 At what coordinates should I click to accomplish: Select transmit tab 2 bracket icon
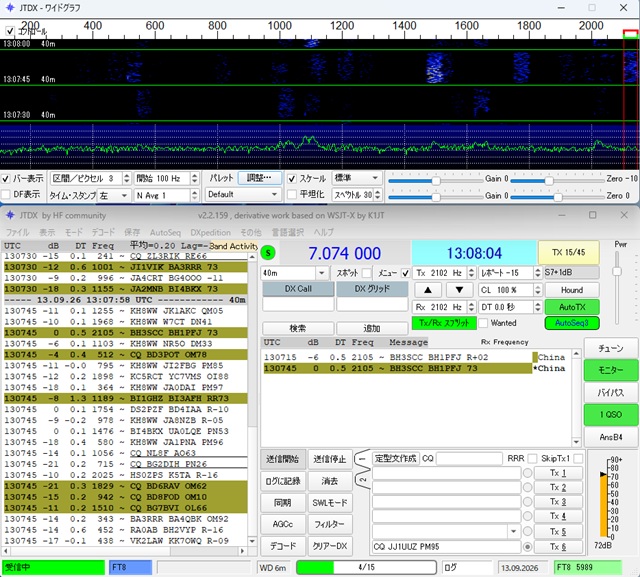tap(362, 479)
